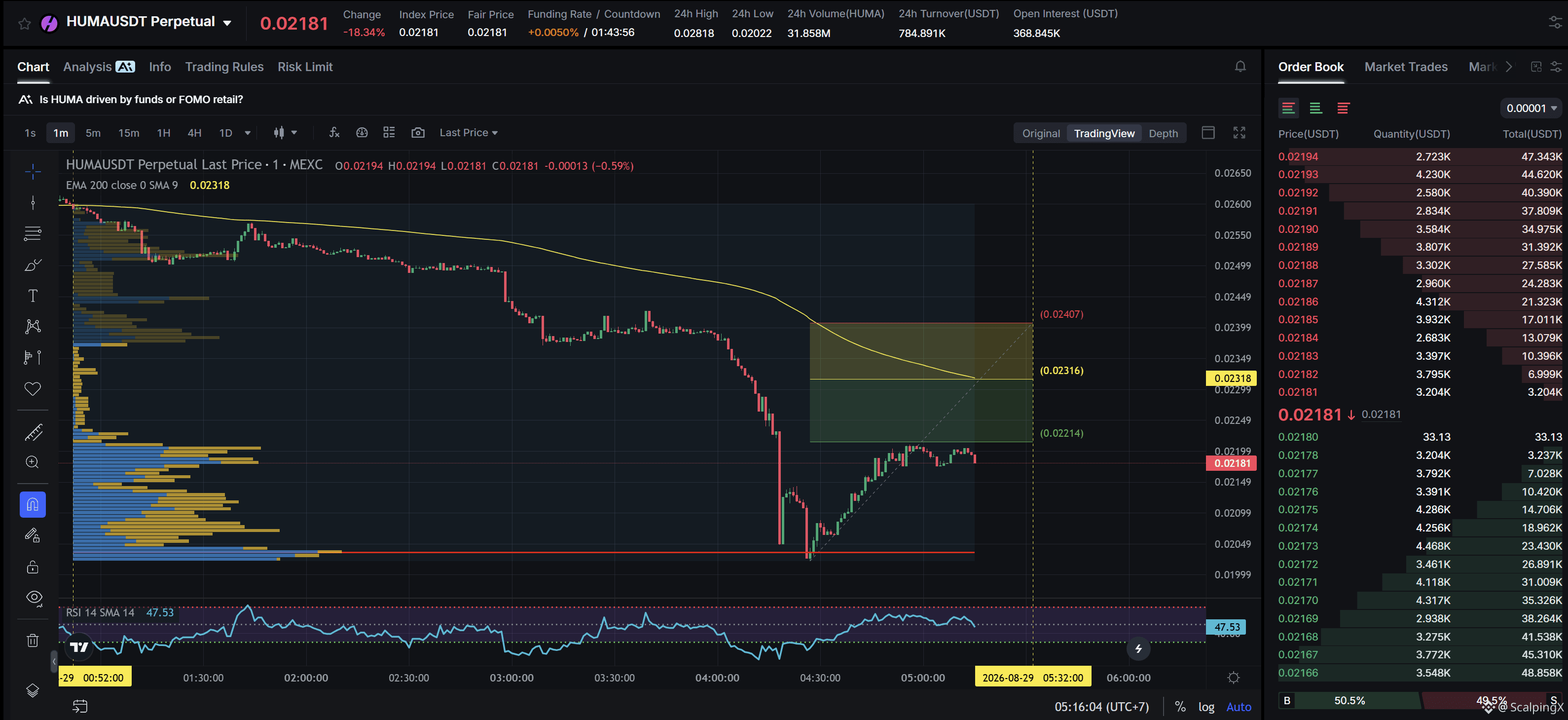Activate the zoom in tool

coord(33,462)
